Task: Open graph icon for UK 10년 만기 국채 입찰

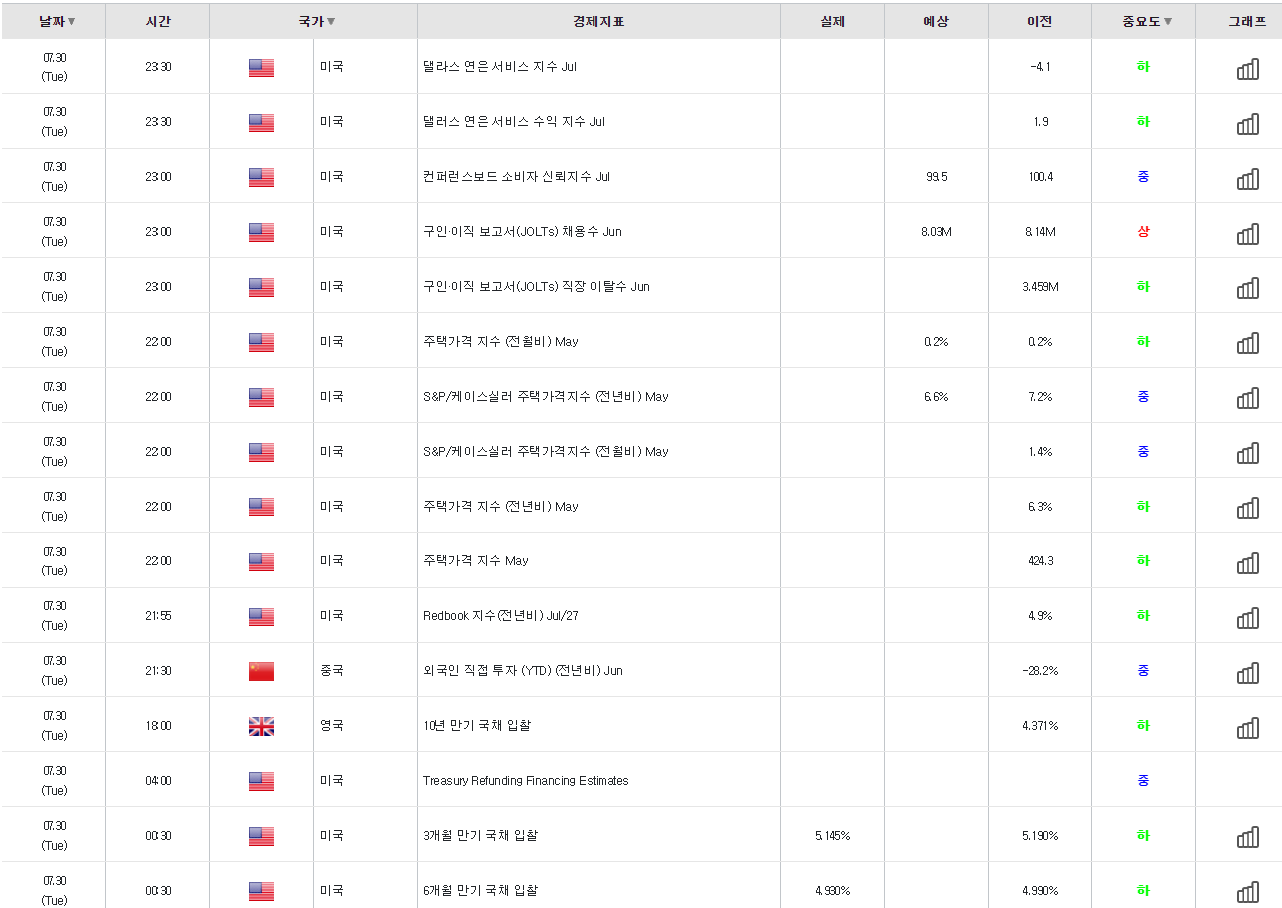Action: [x=1247, y=727]
